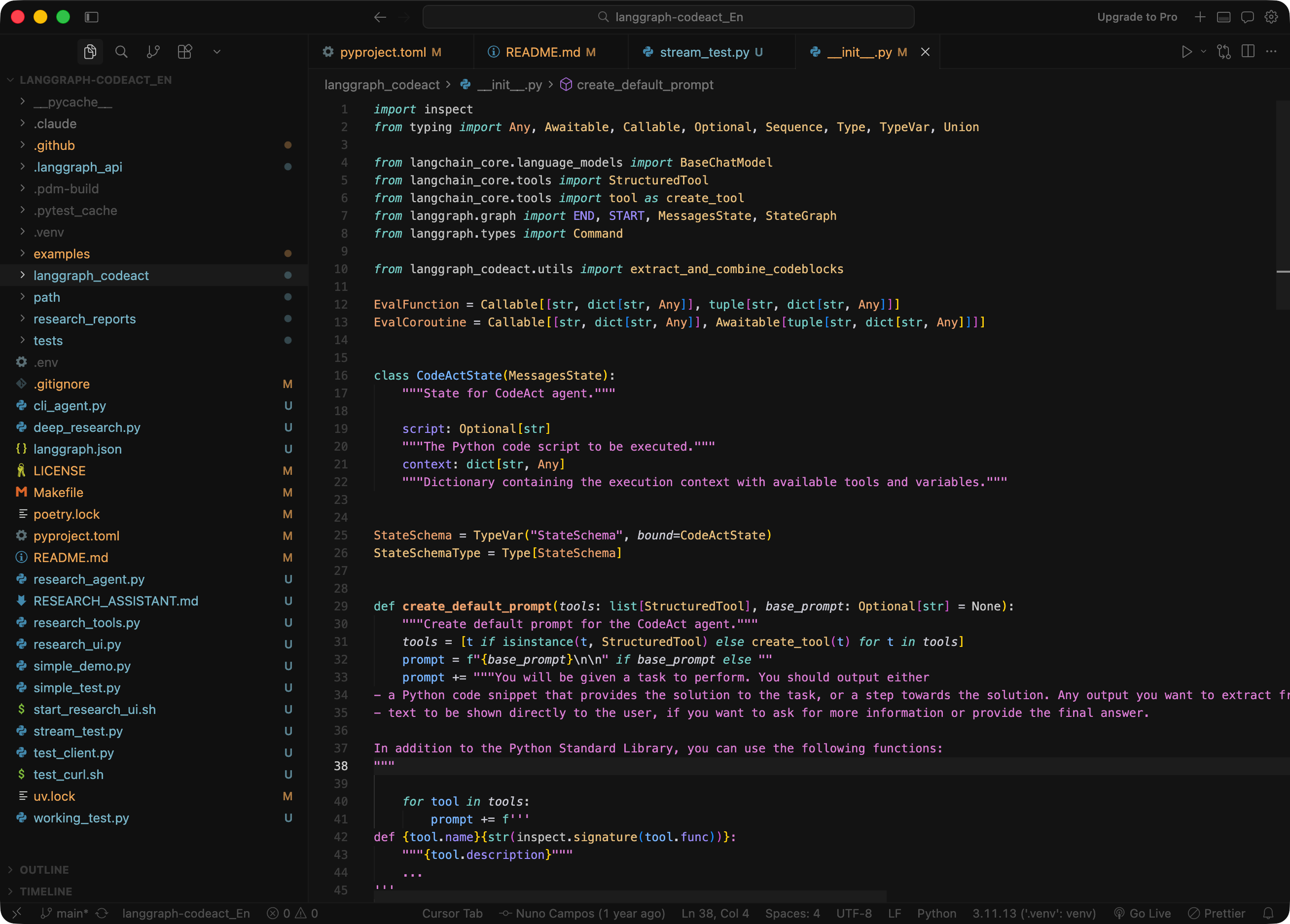Go forward in navigation history
1290x924 pixels.
click(404, 17)
